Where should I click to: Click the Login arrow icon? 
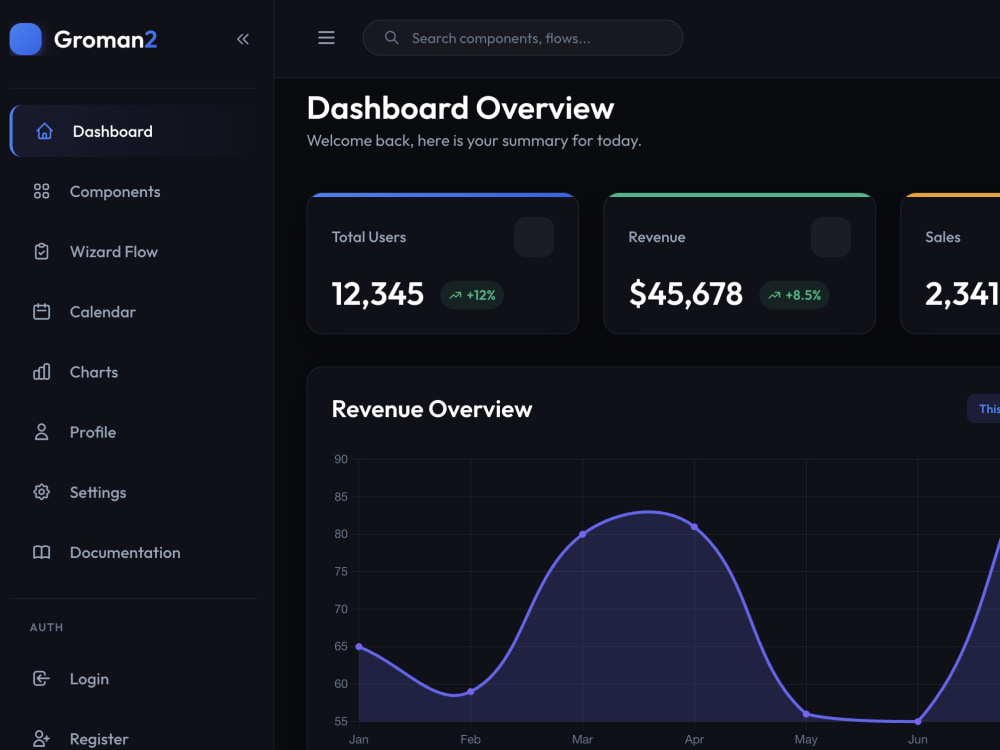41,679
